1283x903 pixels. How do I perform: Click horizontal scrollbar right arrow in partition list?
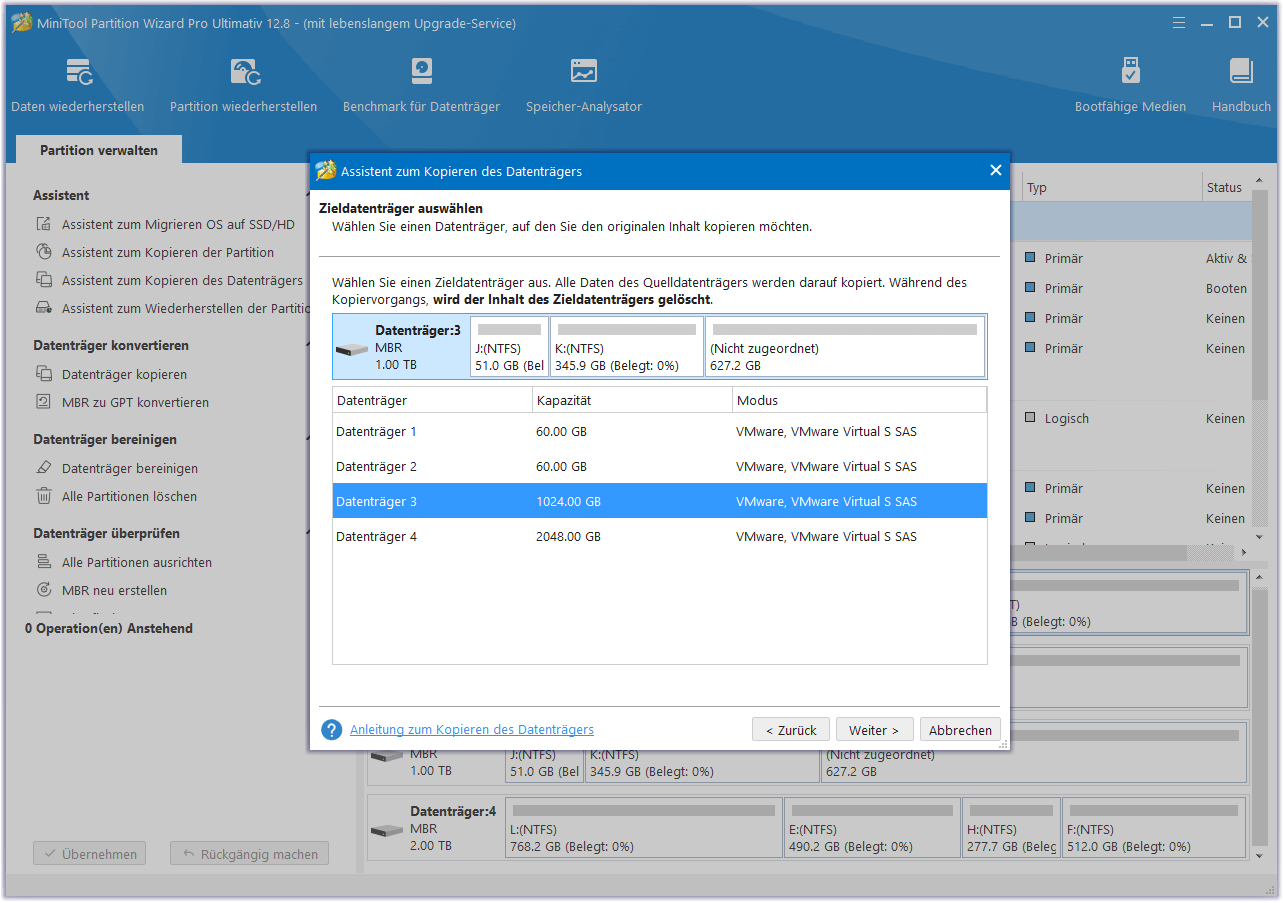(1244, 552)
